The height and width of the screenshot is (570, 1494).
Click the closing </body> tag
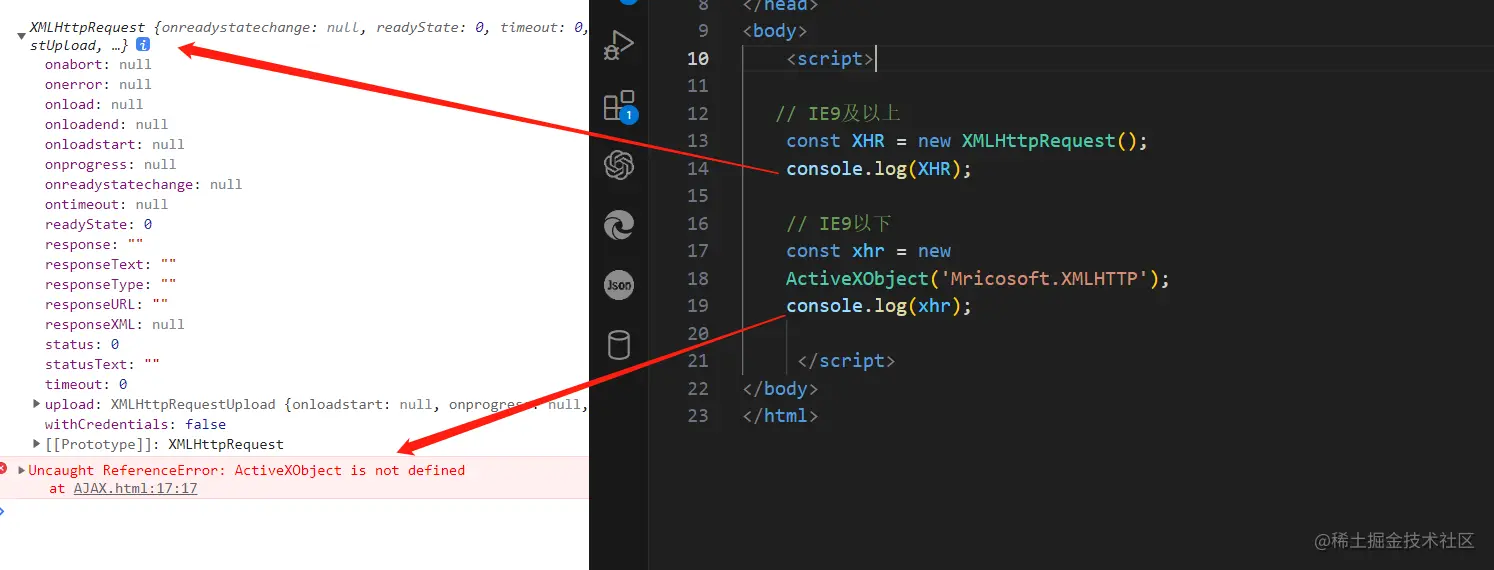coord(780,388)
